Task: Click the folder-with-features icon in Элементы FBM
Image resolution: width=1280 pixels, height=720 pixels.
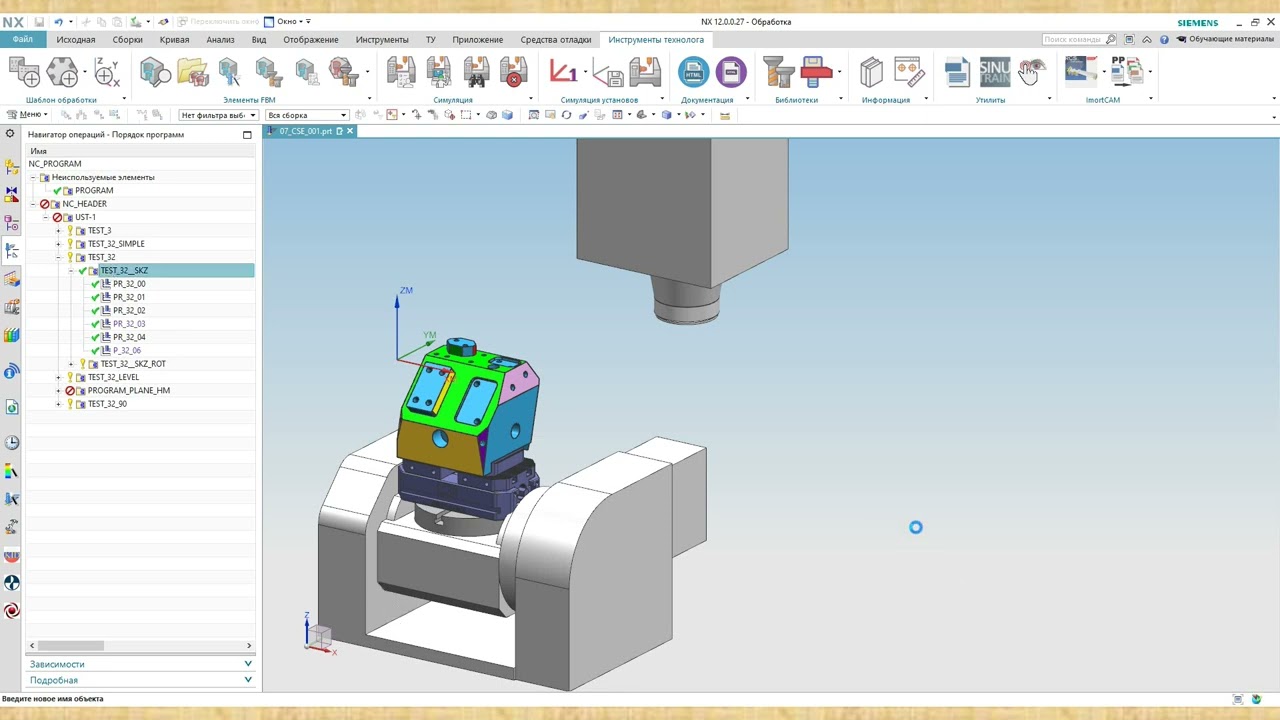Action: (192, 72)
